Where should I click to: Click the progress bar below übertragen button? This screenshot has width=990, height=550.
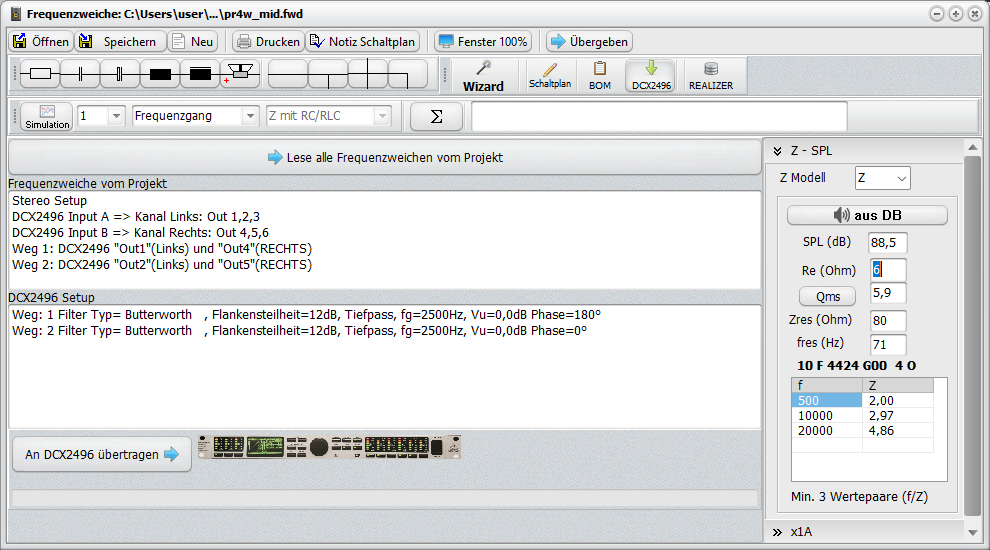pos(385,499)
